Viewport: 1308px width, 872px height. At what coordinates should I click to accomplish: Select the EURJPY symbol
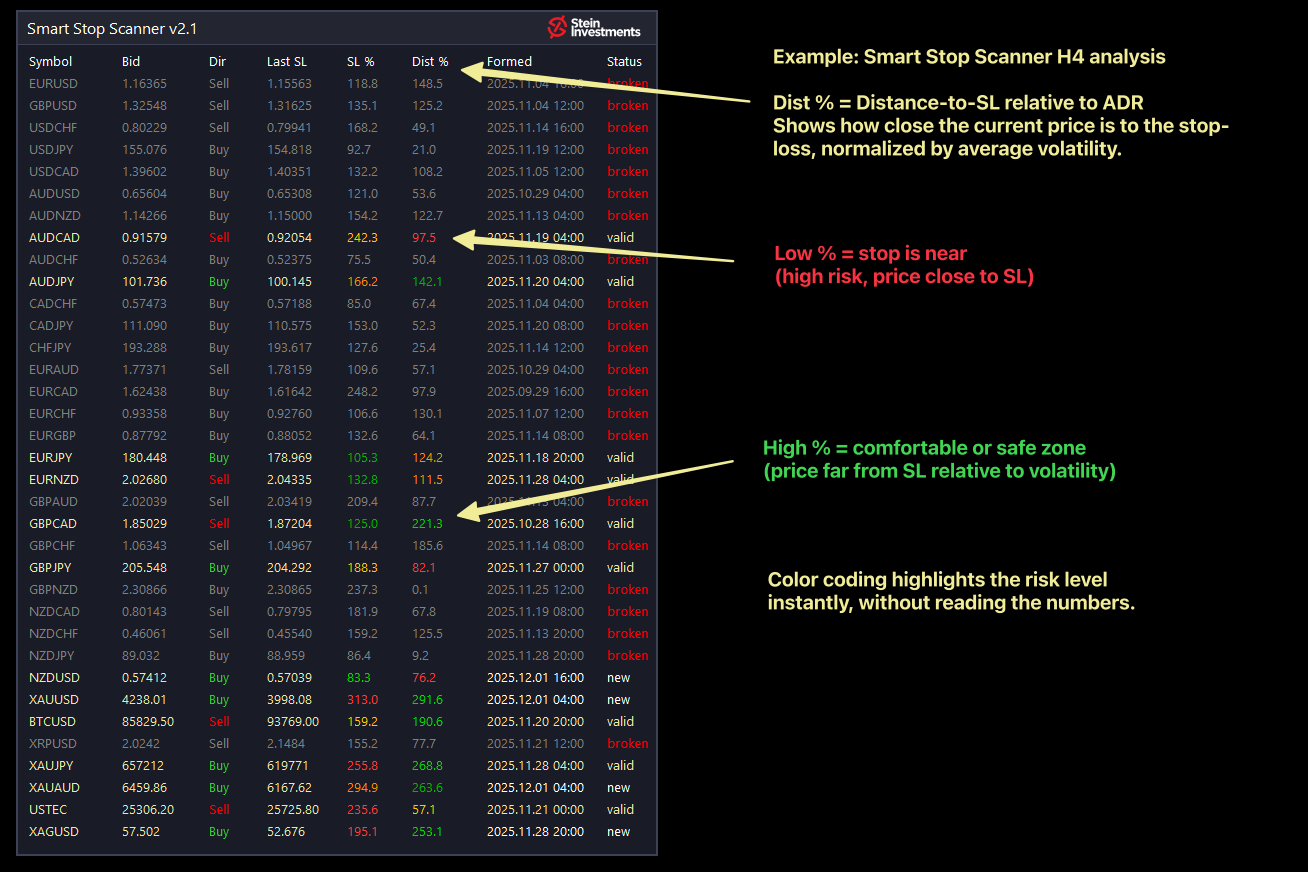[x=51, y=458]
